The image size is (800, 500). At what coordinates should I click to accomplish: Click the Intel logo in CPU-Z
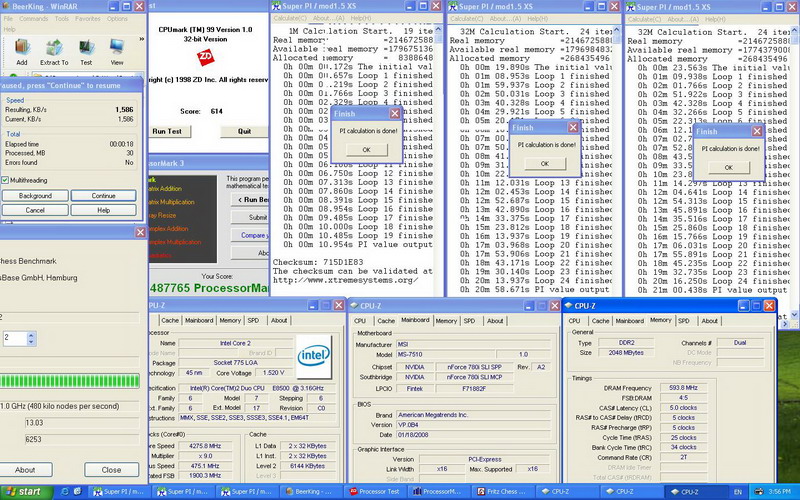[x=314, y=356]
